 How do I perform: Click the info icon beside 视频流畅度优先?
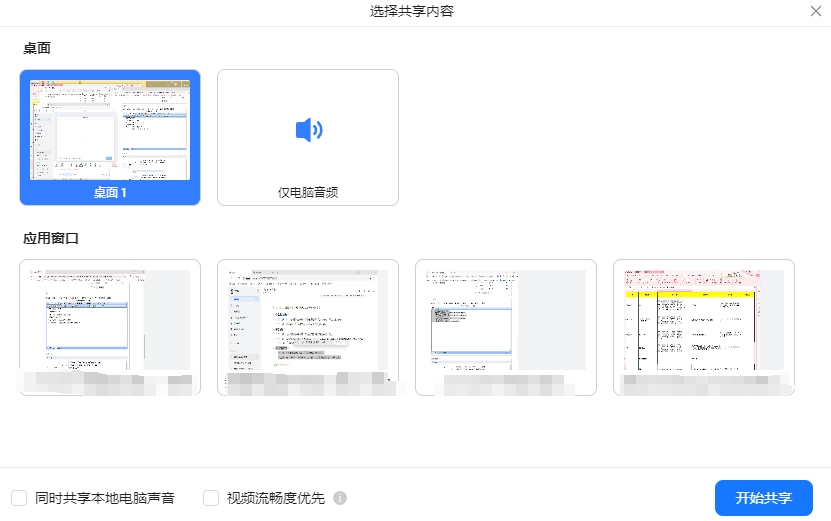coord(340,498)
